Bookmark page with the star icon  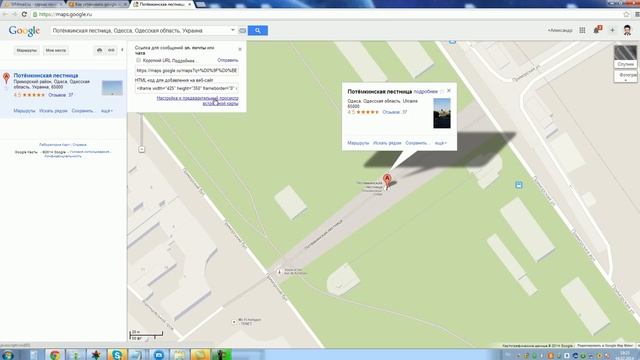627,14
